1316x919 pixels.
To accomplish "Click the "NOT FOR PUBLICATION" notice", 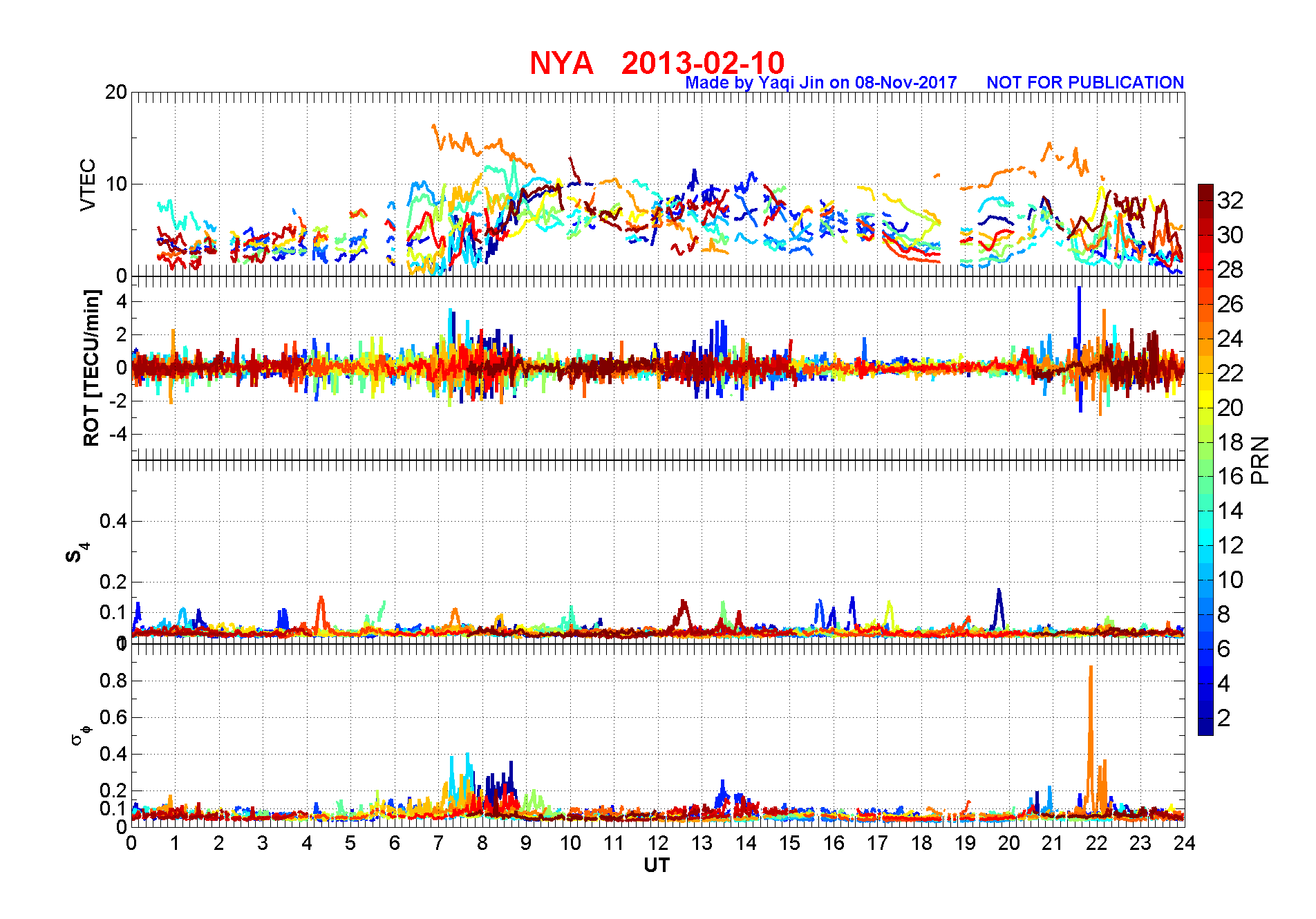I will pyautogui.click(x=1085, y=83).
